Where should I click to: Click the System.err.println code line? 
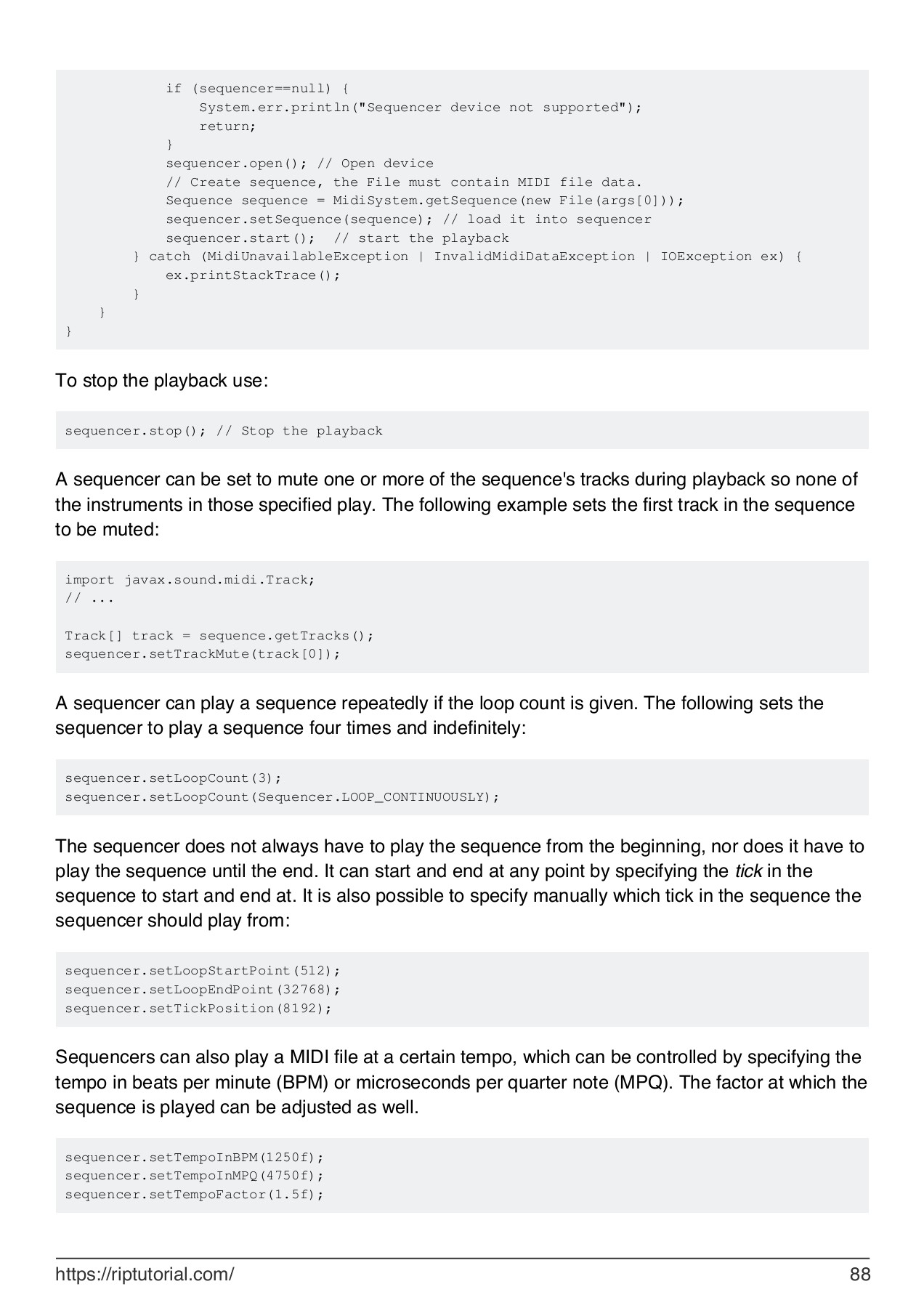(x=421, y=108)
